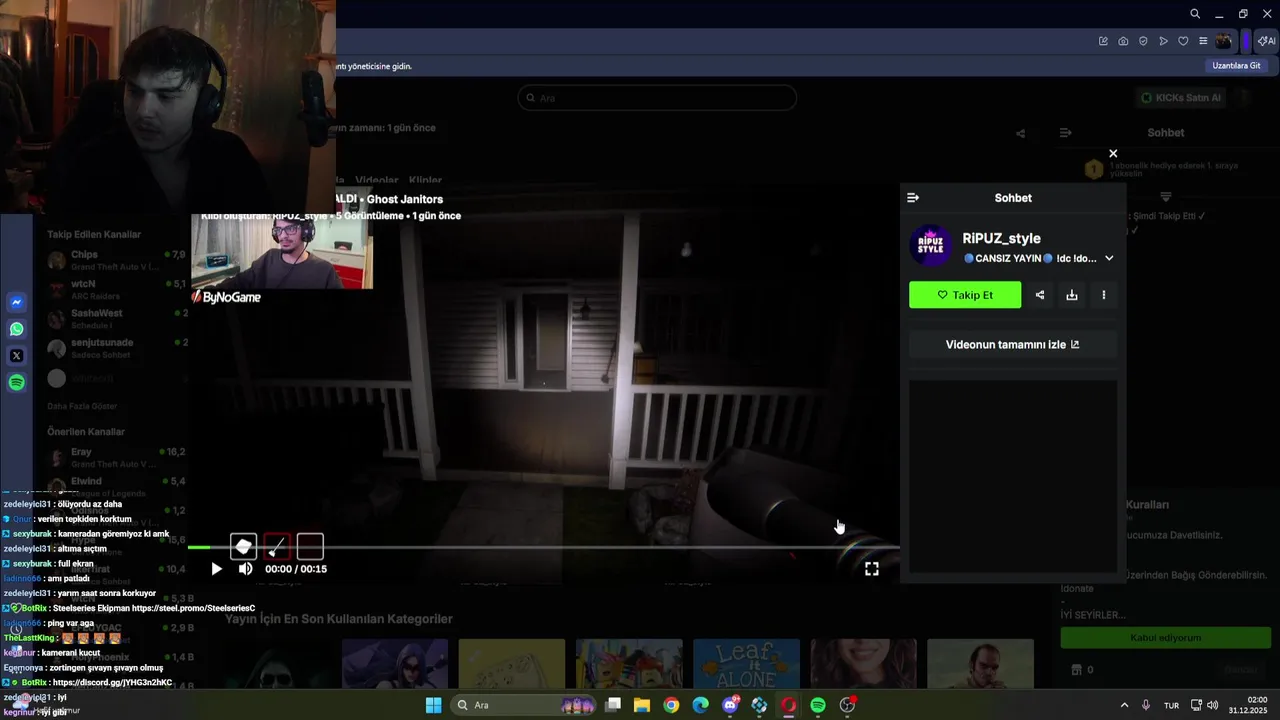The image size is (1280, 720).
Task: Open the senjutsunade followed channel
Action: coord(117,348)
